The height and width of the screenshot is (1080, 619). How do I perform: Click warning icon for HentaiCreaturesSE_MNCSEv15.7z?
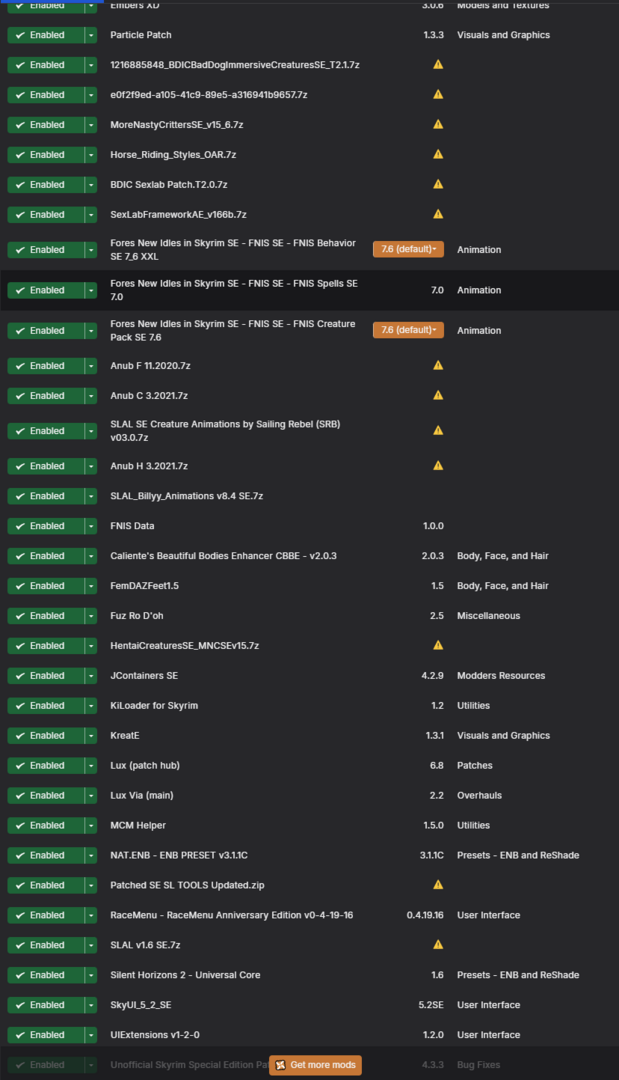(438, 645)
